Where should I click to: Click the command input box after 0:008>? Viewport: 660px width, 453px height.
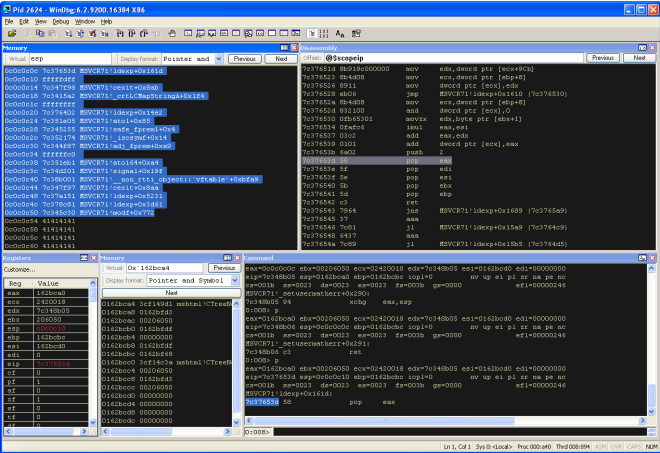pyautogui.click(x=450, y=431)
